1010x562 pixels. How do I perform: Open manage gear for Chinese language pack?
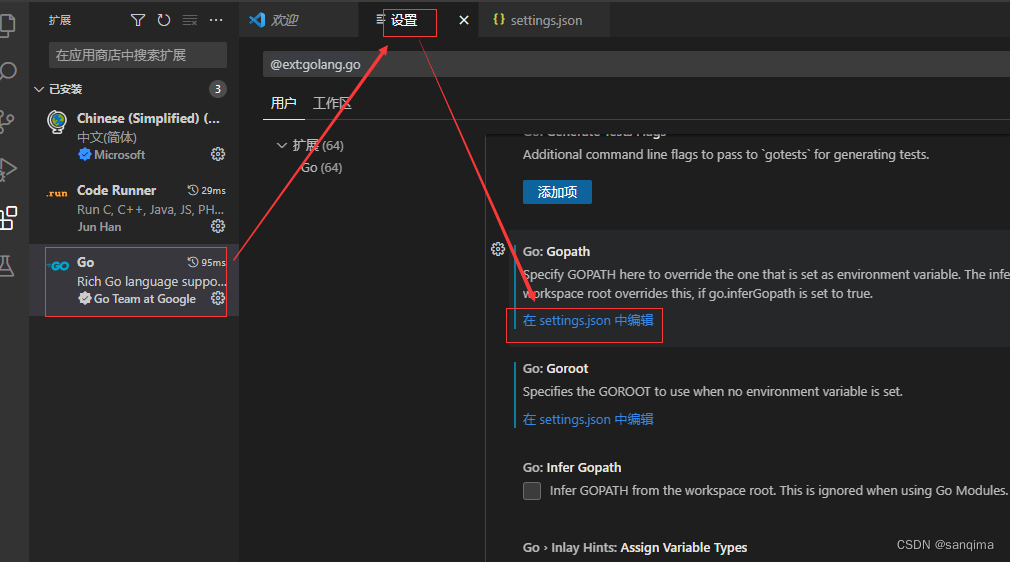pos(218,154)
